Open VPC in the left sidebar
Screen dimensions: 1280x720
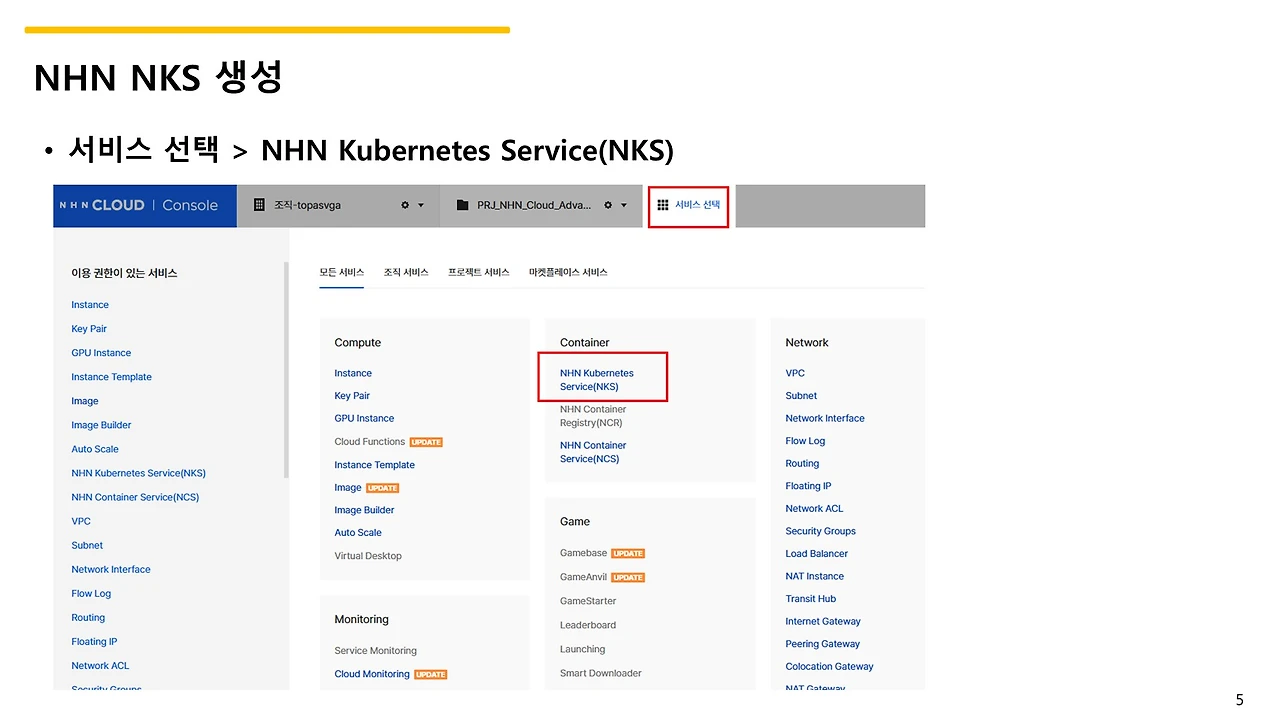(81, 521)
